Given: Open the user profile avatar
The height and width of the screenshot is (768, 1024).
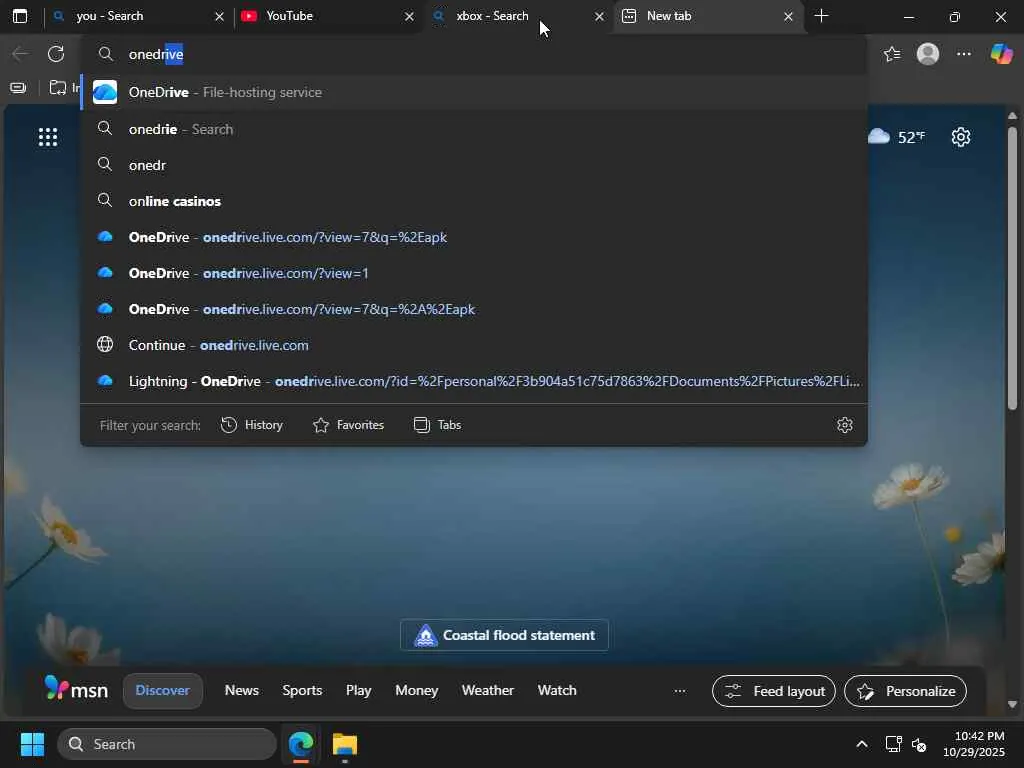Looking at the screenshot, I should pyautogui.click(x=928, y=54).
